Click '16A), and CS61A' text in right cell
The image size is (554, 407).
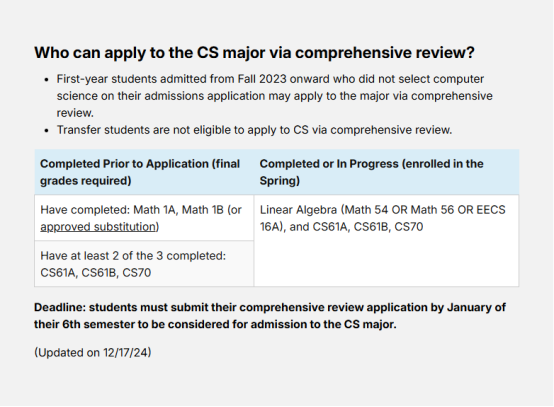point(304,227)
